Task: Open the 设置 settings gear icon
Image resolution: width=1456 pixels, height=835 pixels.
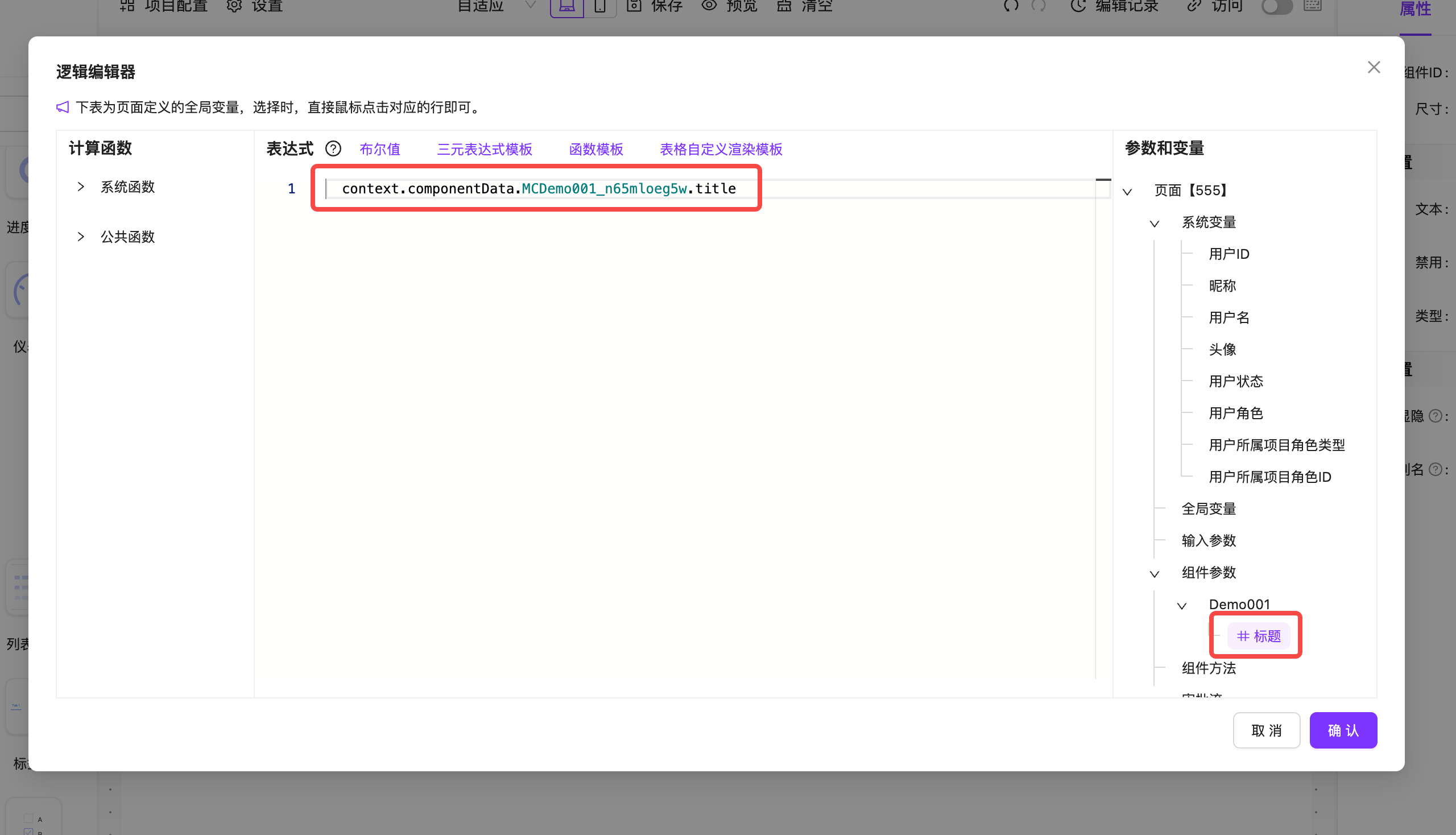Action: 234,6
